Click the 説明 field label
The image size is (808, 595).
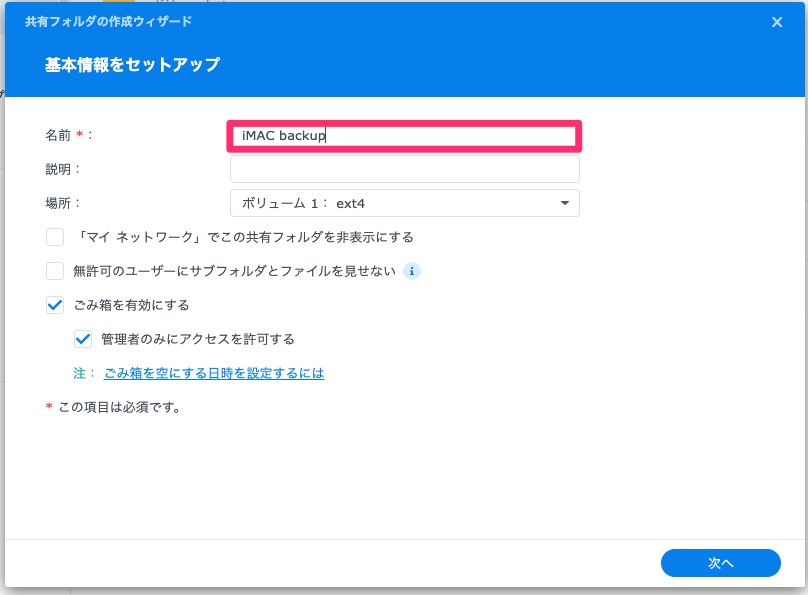(58, 169)
